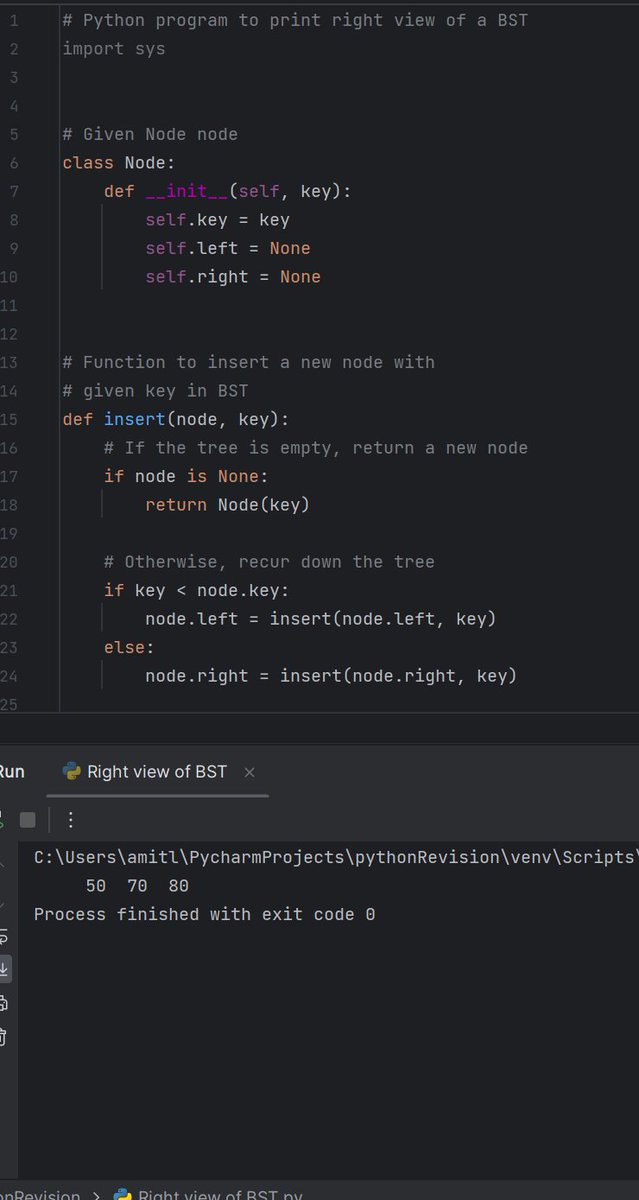Click the 'else:' keyword on line 23
Image resolution: width=639 pixels, height=1200 pixels.
(x=129, y=647)
